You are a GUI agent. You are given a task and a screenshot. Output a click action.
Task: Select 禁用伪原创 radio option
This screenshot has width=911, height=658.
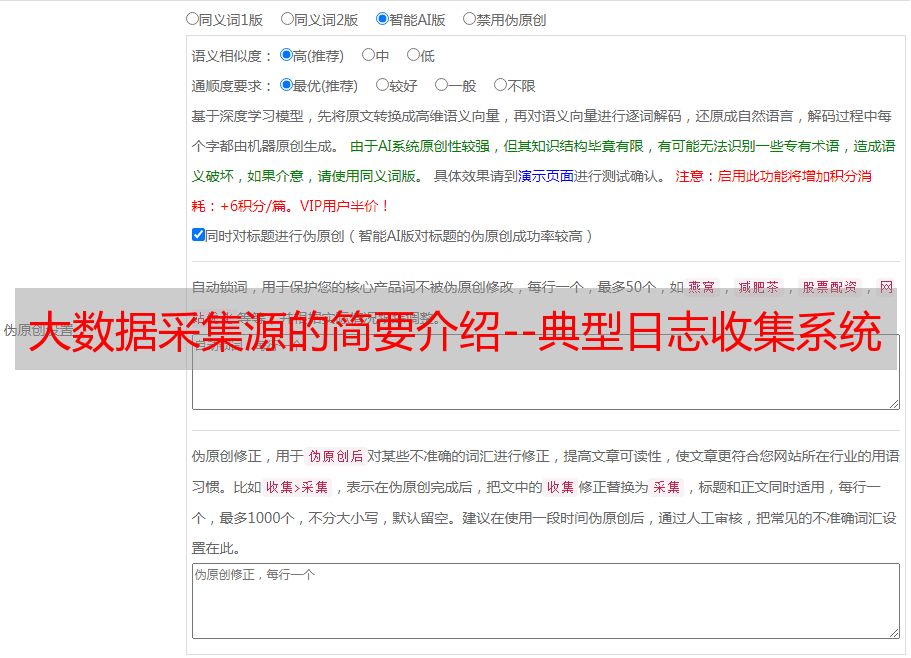pyautogui.click(x=469, y=19)
